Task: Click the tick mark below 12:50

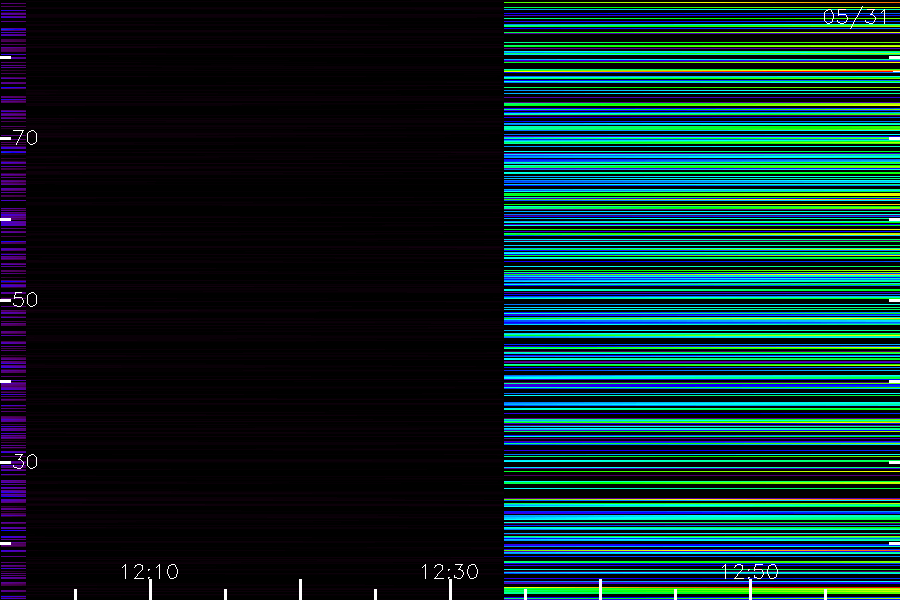Action: click(x=750, y=590)
